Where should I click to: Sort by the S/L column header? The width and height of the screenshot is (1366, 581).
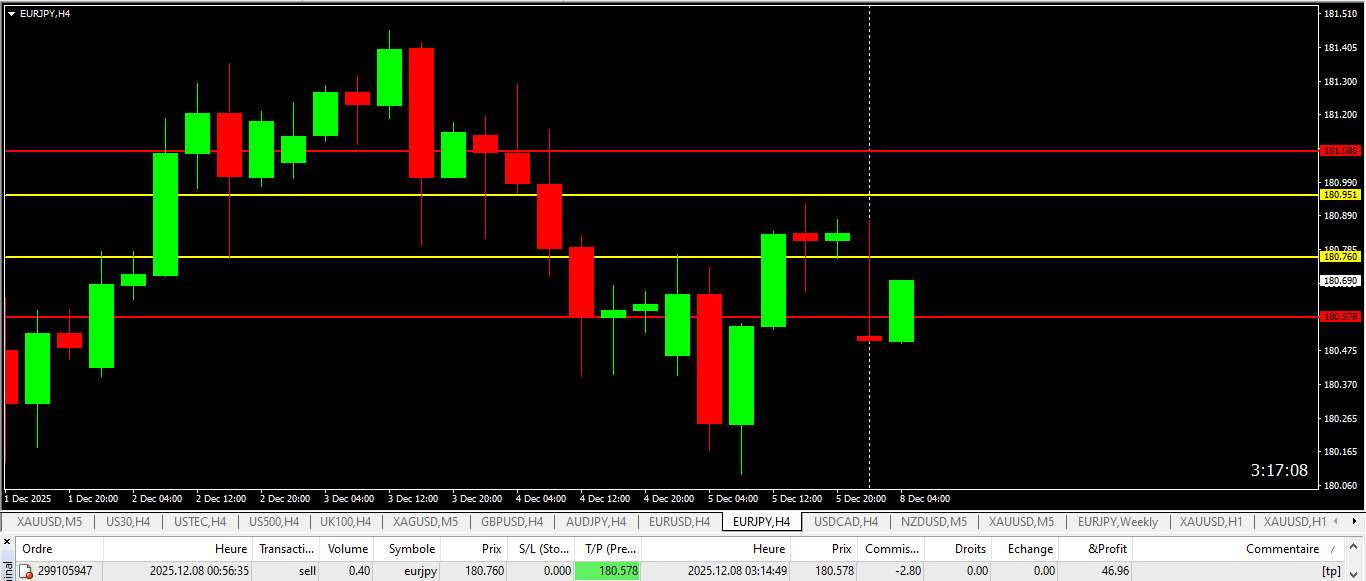point(541,549)
